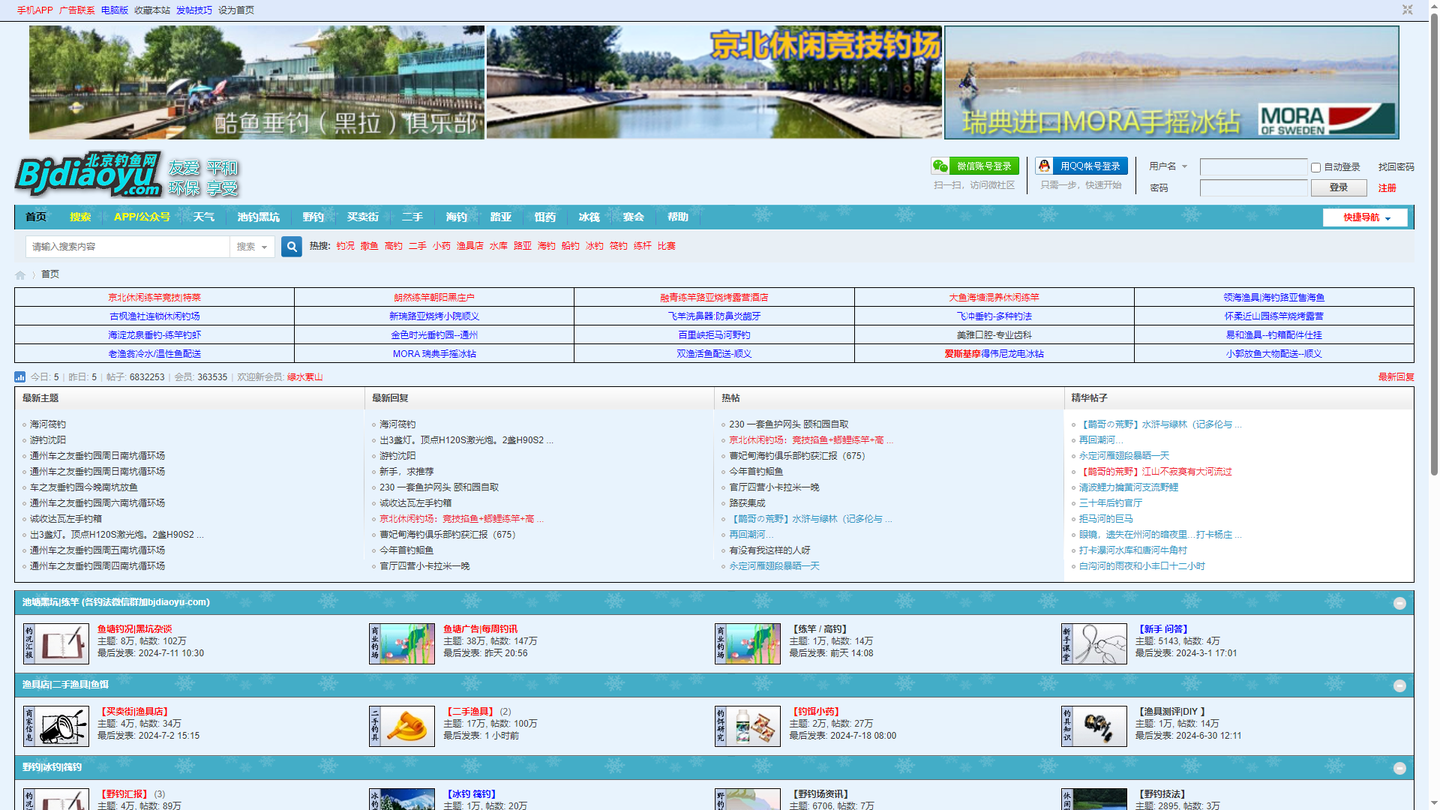1440x810 pixels.
Task: Click the 密码 password input field
Action: tap(1254, 188)
